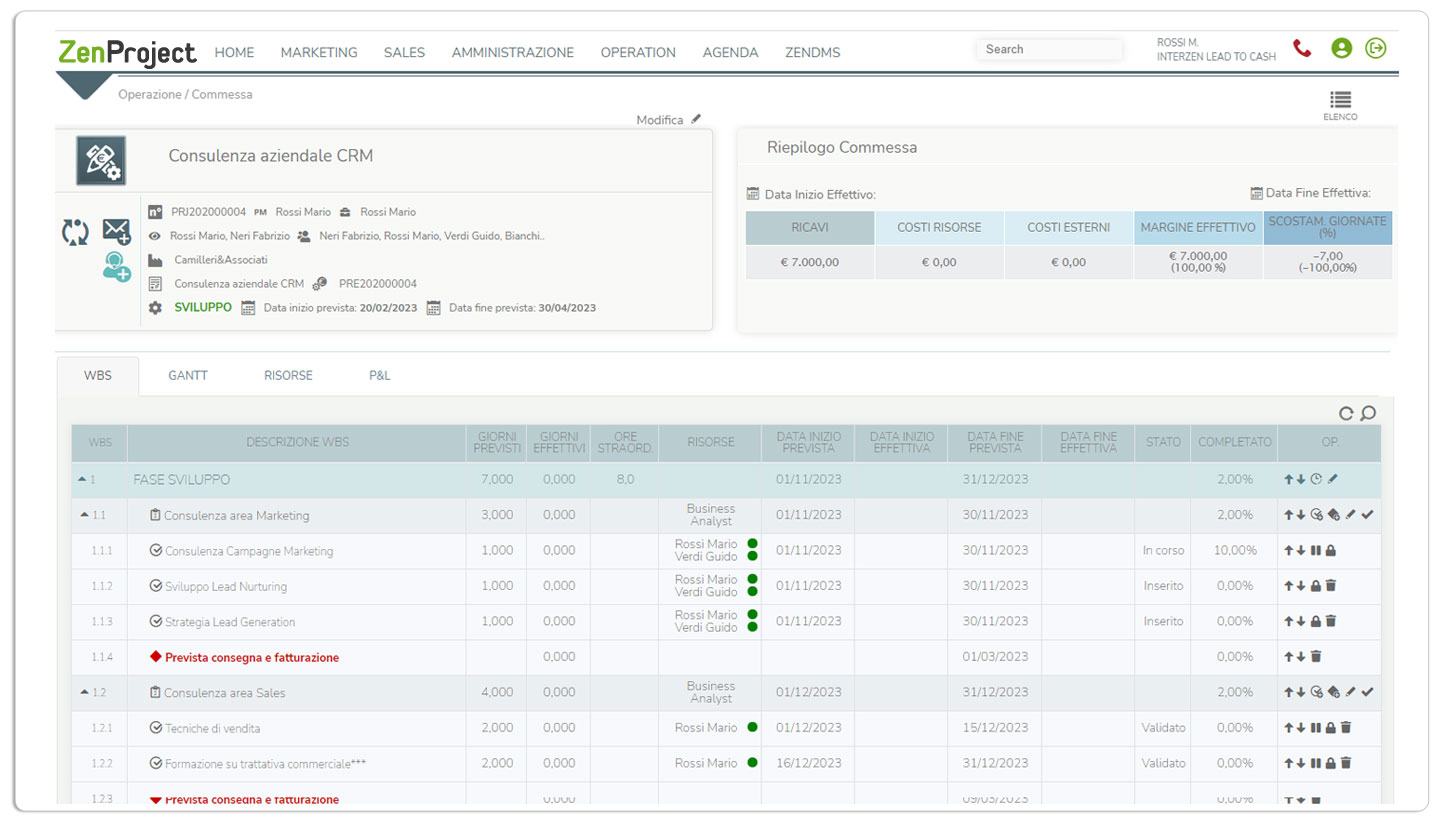The width and height of the screenshot is (1445, 822).
Task: Select the WBS tab
Action: pyautogui.click(x=98, y=376)
